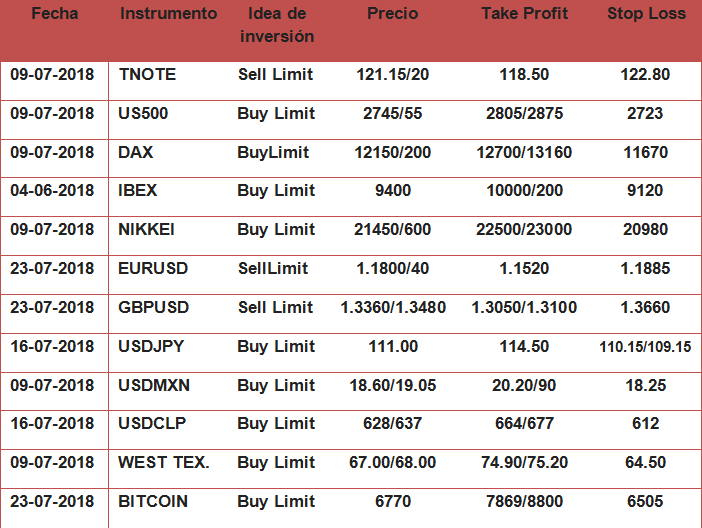This screenshot has height=528, width=702.
Task: Select the Instrumento column header
Action: tap(168, 14)
